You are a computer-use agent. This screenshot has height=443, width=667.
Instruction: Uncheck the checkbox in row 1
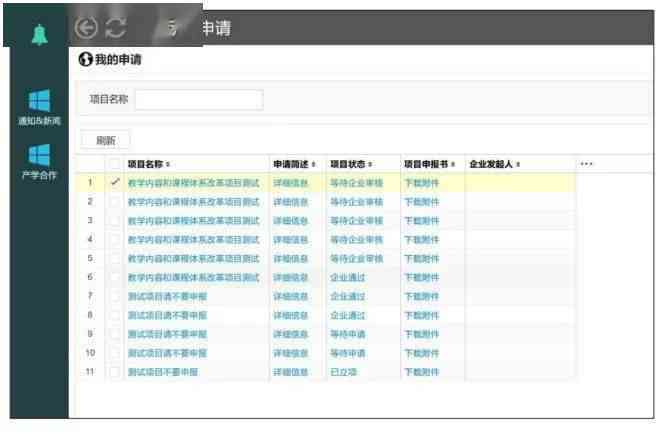pyautogui.click(x=114, y=183)
